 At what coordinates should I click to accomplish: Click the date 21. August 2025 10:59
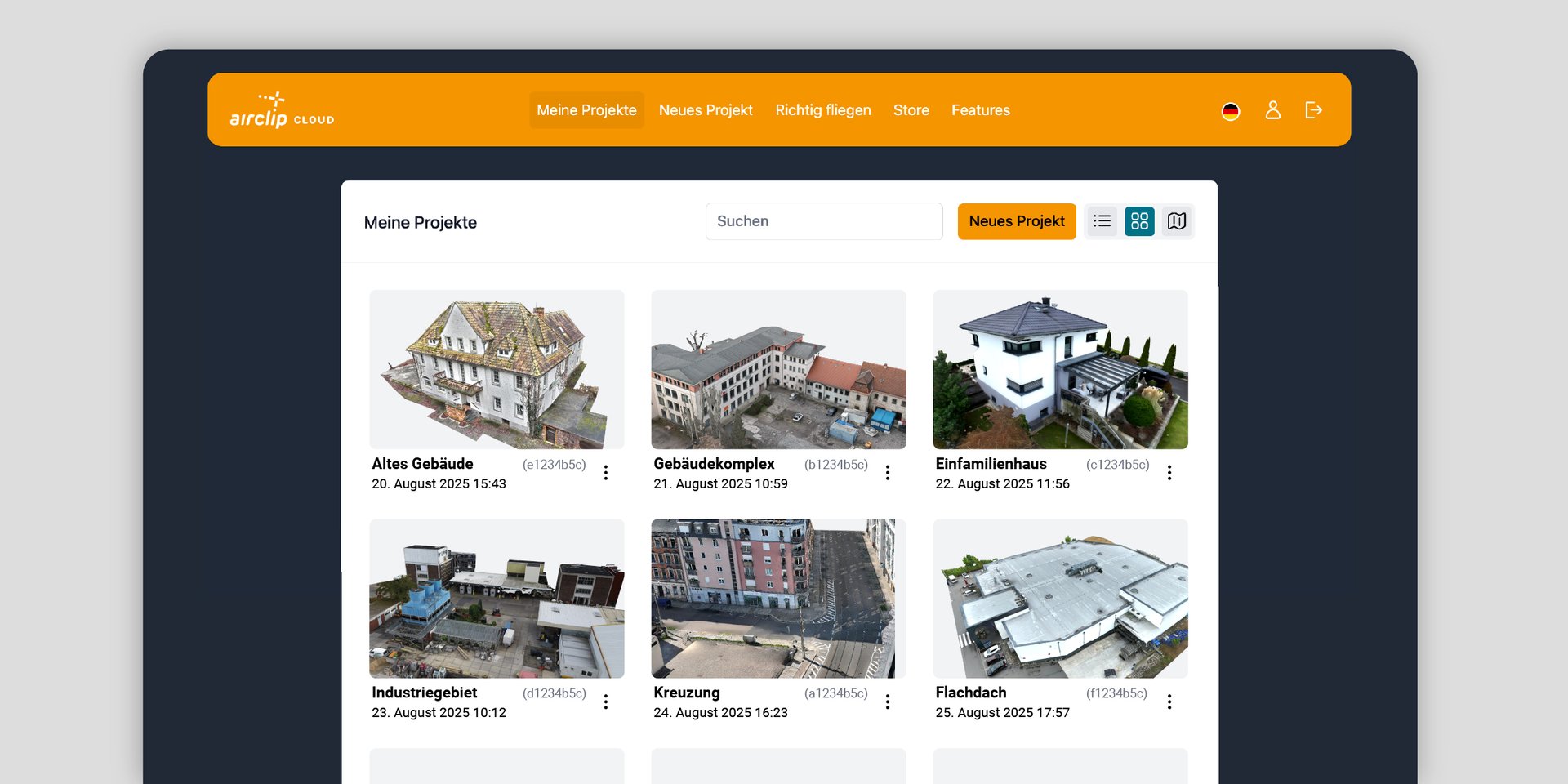[x=720, y=484]
